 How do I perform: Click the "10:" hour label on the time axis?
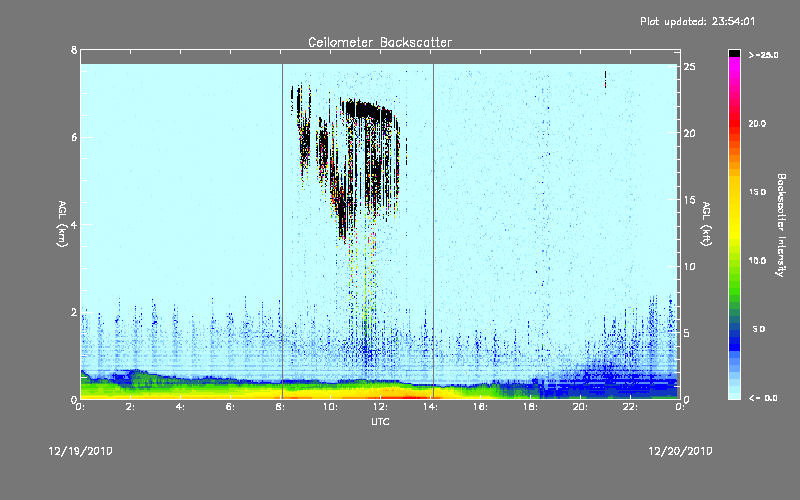click(330, 407)
